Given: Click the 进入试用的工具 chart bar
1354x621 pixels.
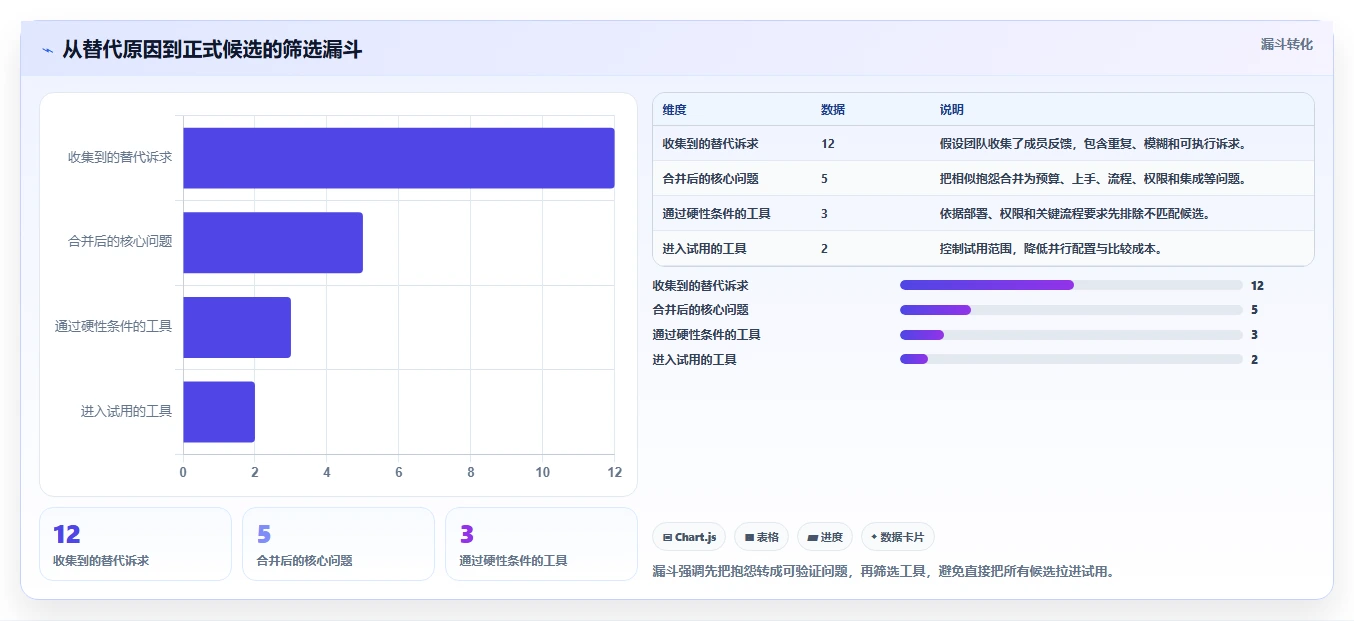Looking at the screenshot, I should [219, 411].
